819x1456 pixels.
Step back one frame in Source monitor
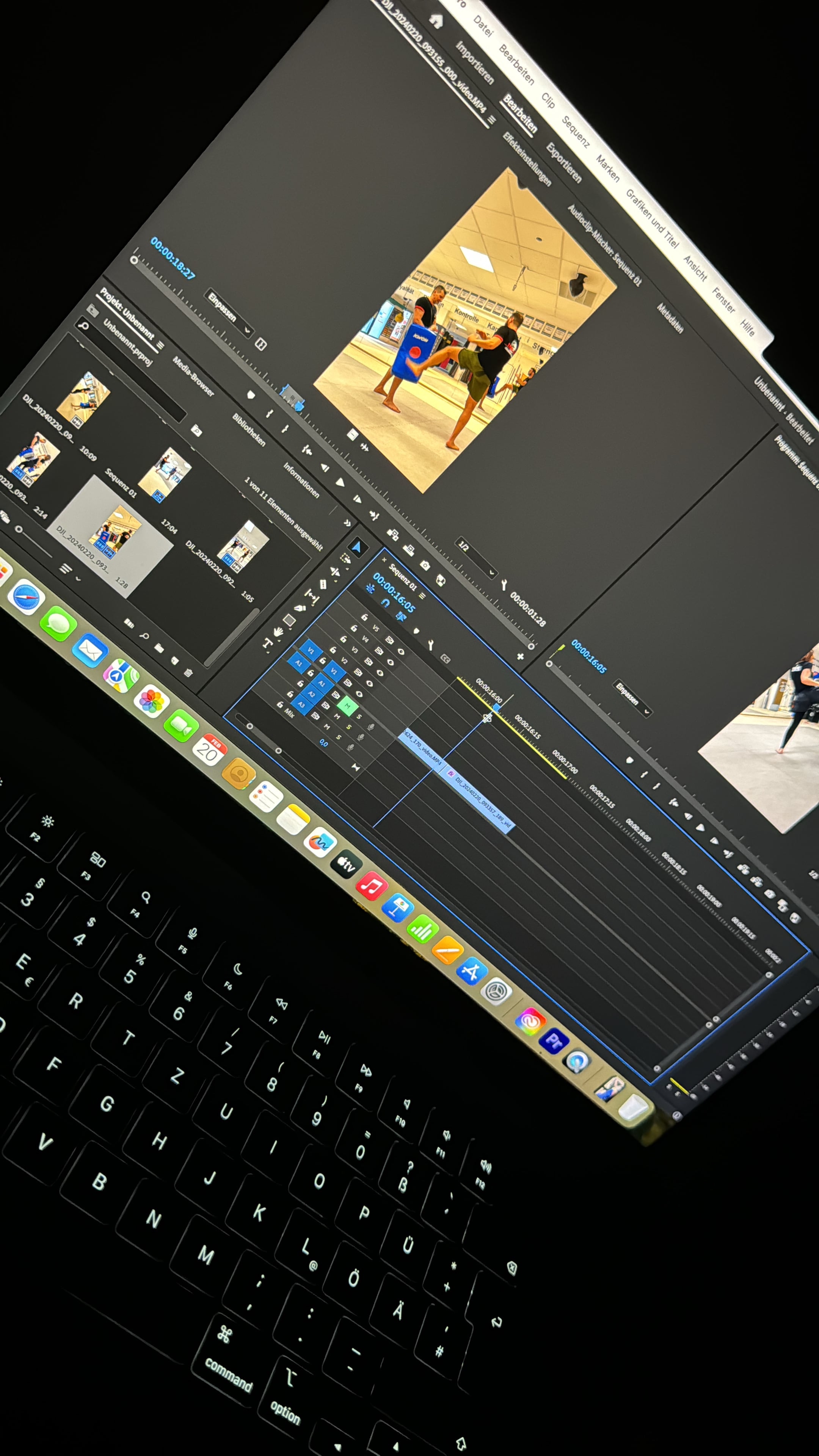point(325,468)
